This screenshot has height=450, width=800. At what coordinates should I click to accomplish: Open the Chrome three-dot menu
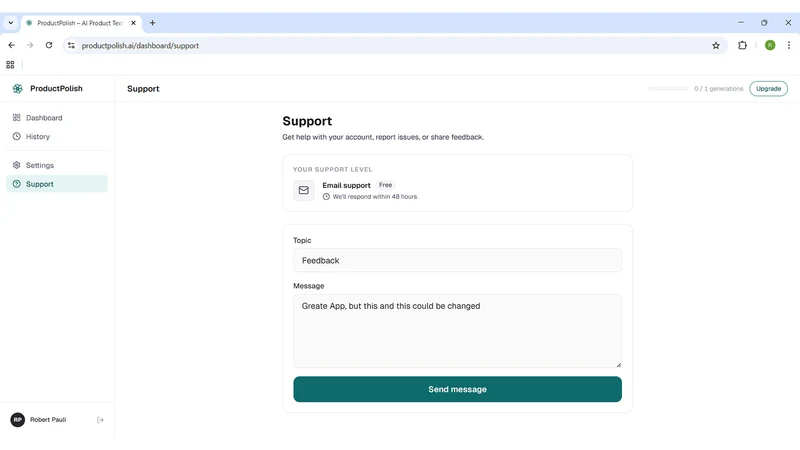[x=789, y=45]
